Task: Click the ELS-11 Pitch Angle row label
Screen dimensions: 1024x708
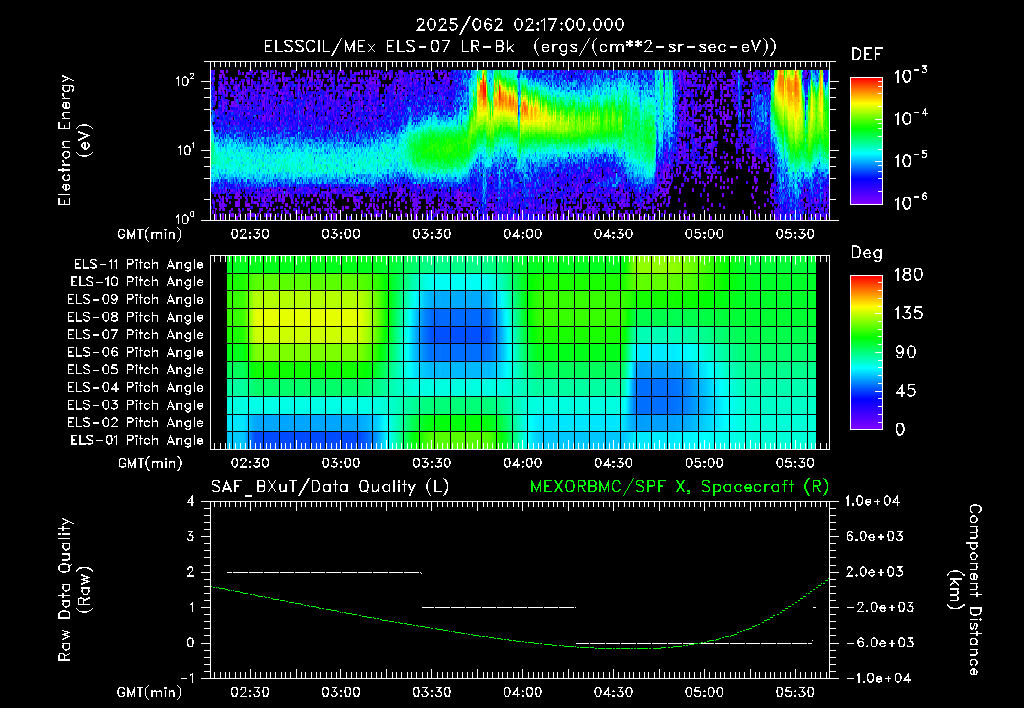Action: tap(138, 265)
